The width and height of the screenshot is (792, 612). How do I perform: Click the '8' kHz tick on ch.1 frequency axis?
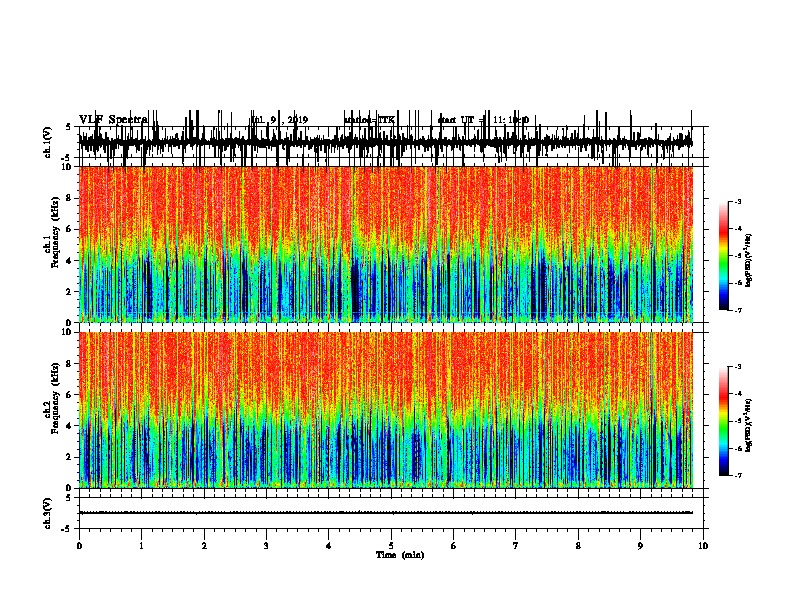pos(69,198)
